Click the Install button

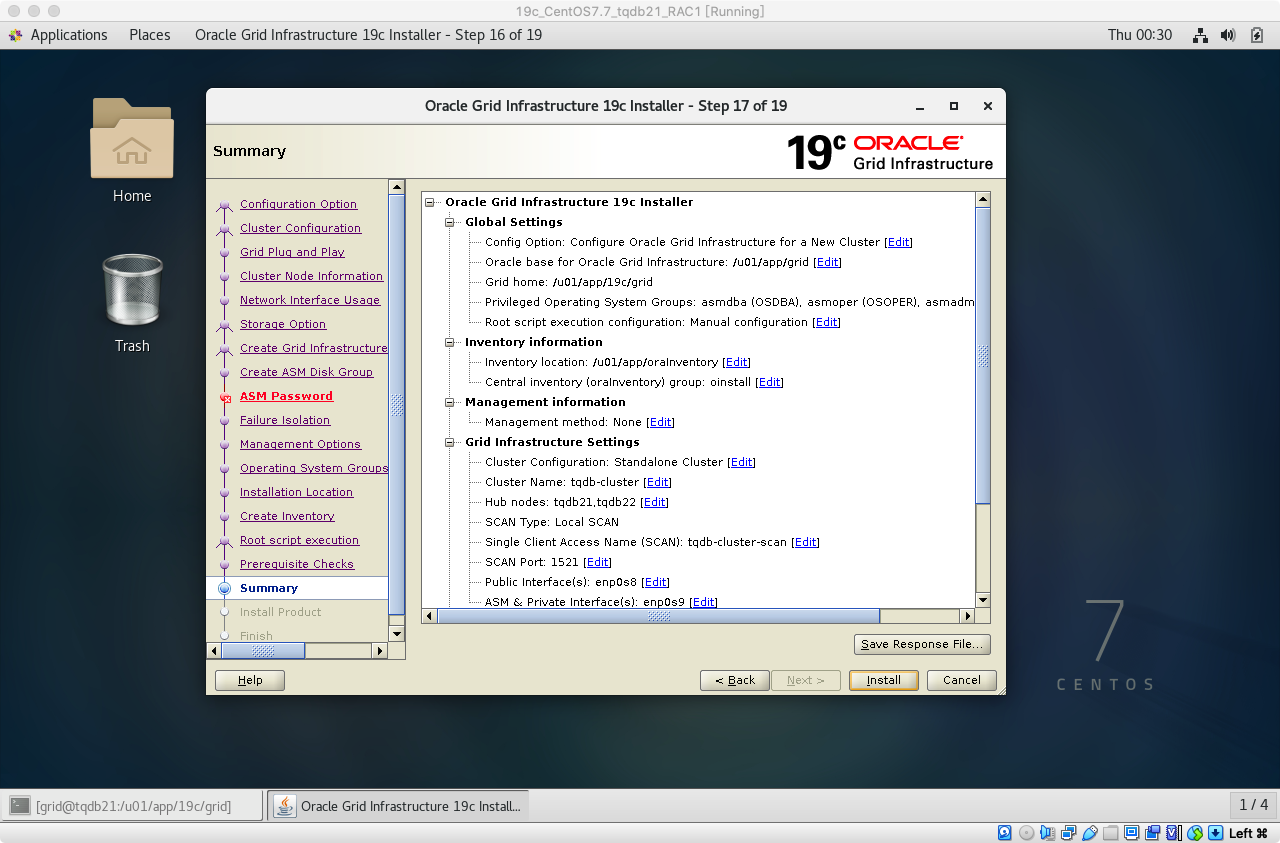coord(883,680)
